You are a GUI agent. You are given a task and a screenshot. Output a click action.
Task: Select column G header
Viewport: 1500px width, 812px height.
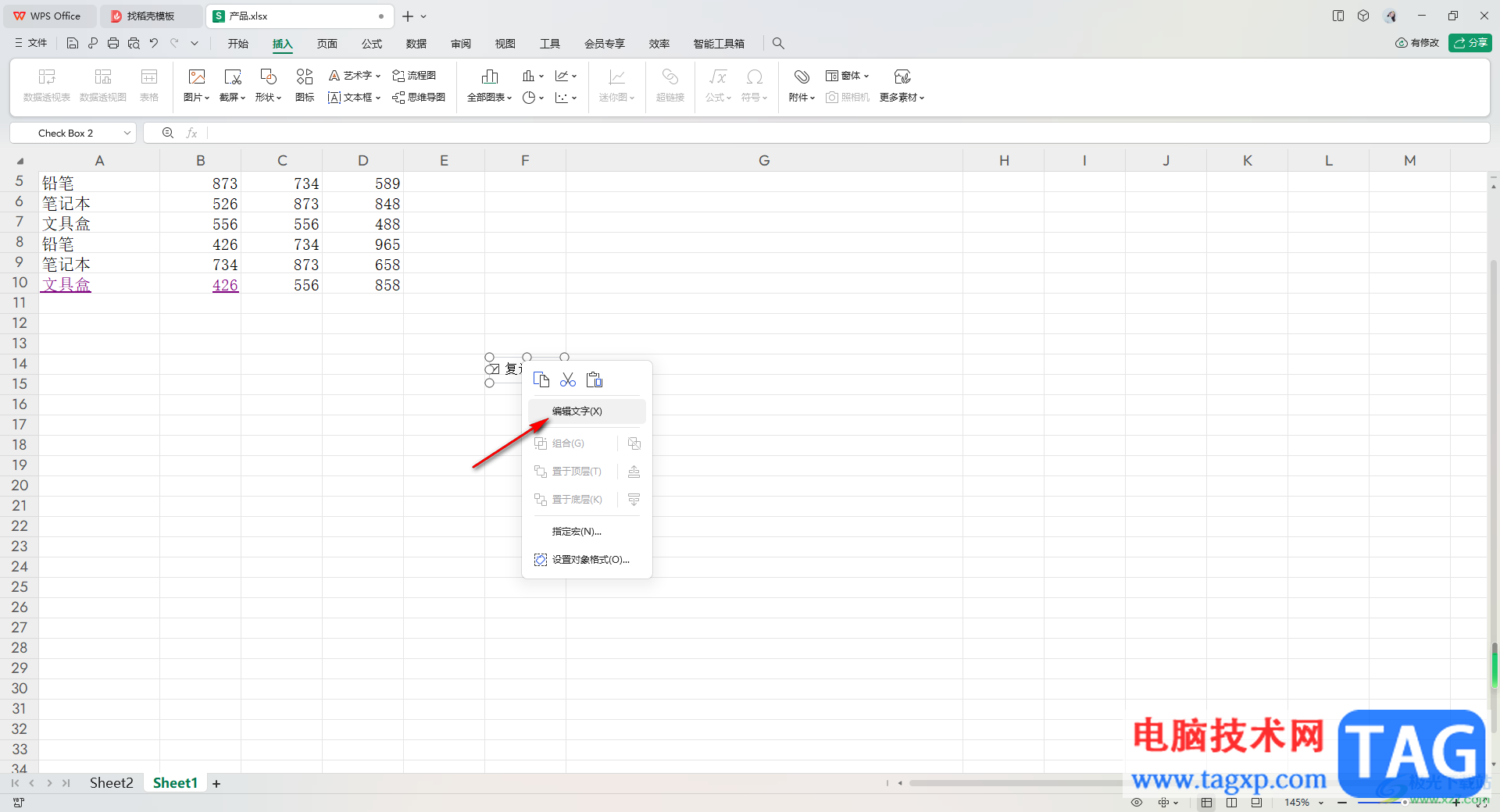(764, 161)
